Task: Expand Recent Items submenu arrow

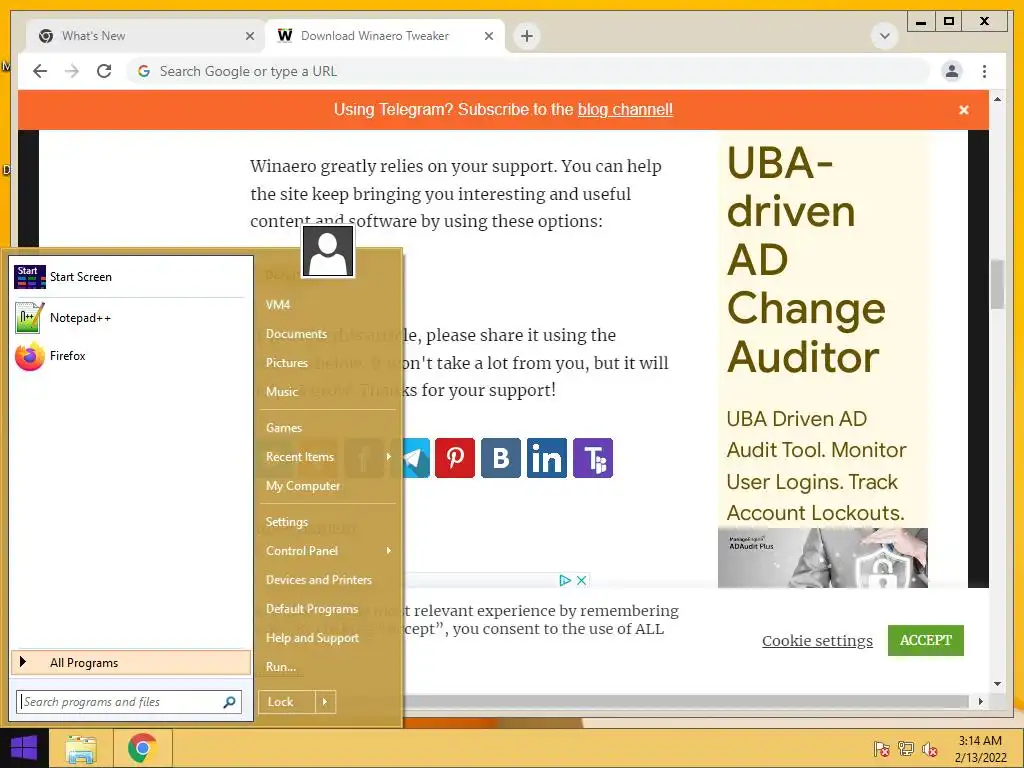Action: [389, 456]
